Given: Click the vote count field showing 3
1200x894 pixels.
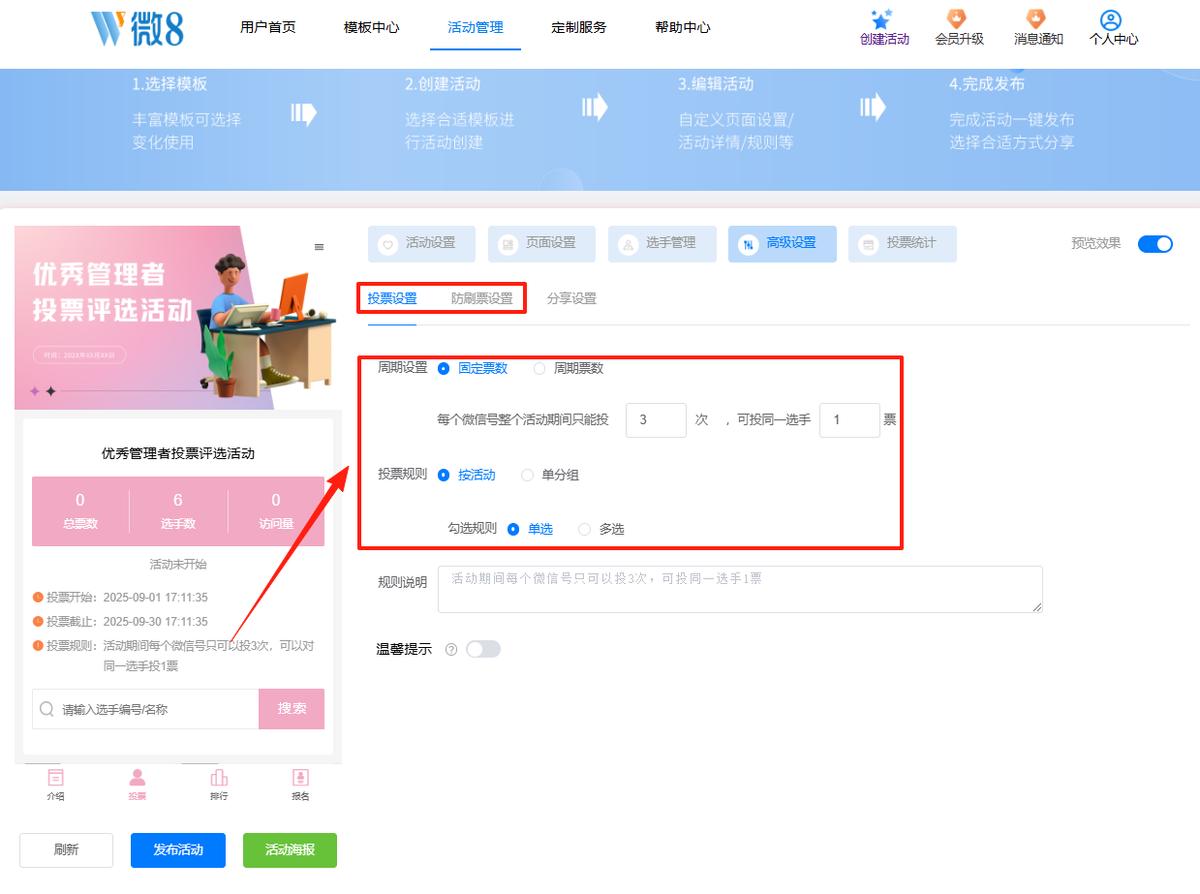Looking at the screenshot, I should pyautogui.click(x=656, y=420).
